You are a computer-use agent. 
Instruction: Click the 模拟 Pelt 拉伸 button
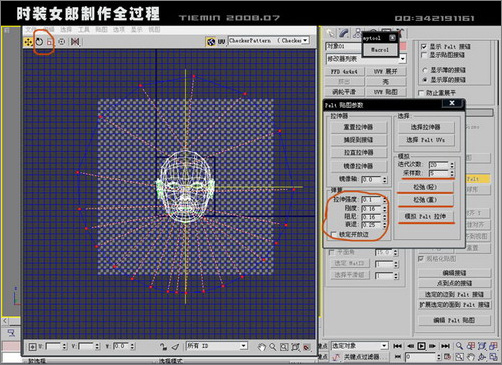coord(425,216)
